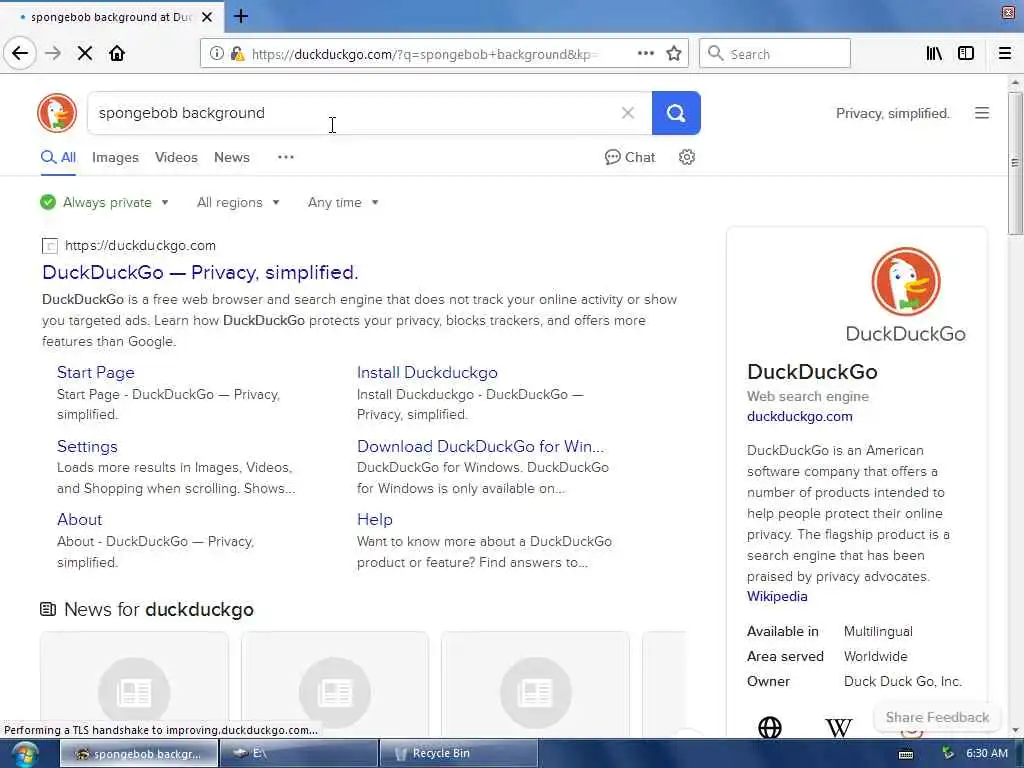Select the spongebob background browser tab

point(112,17)
